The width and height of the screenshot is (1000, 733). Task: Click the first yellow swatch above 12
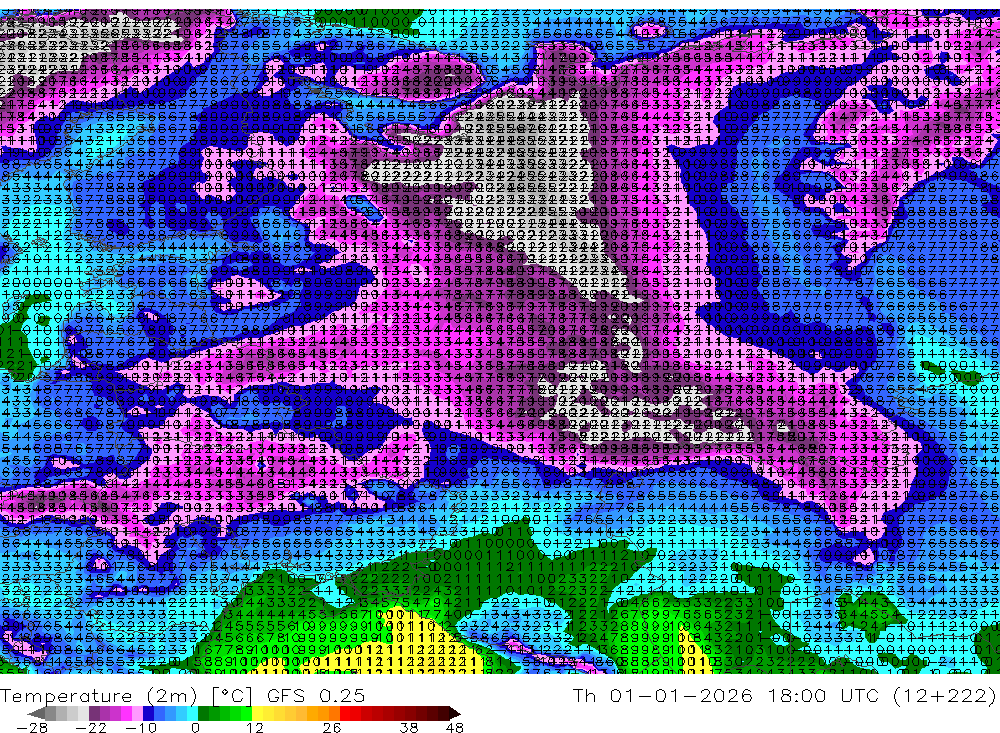point(258,713)
